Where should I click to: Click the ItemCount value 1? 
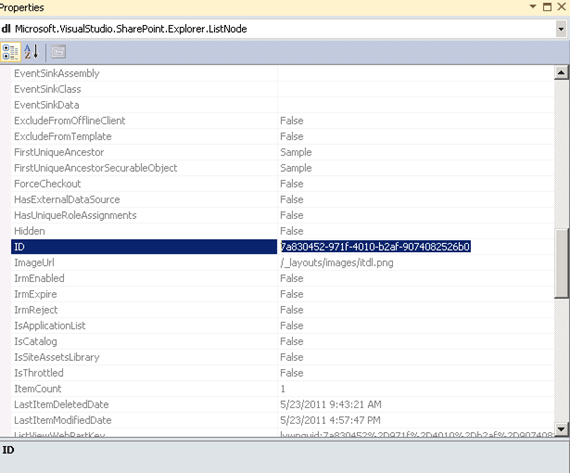tap(283, 389)
